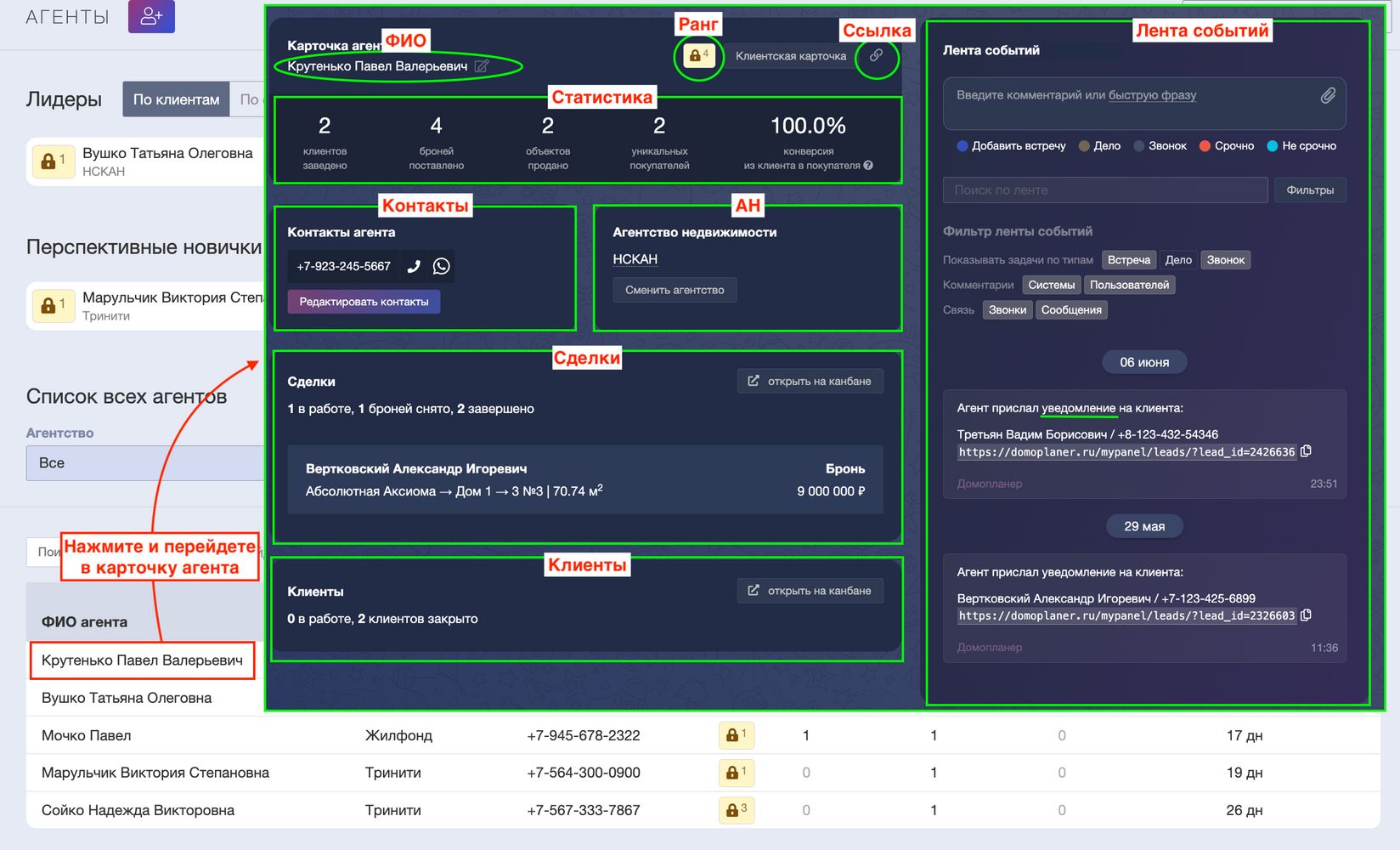Image resolution: width=1400 pixels, height=850 pixels.
Task: Switch leaders to По клиентам tab
Action: click(x=176, y=99)
